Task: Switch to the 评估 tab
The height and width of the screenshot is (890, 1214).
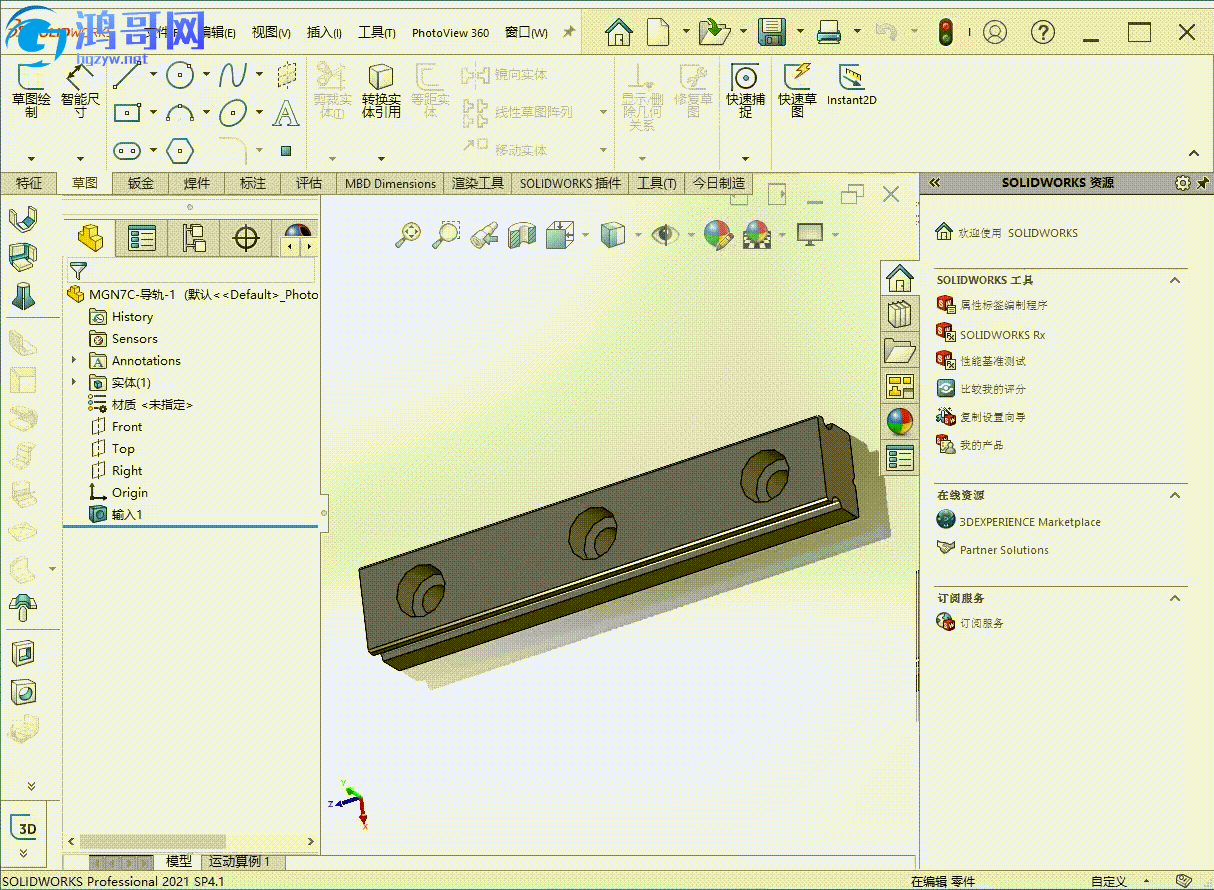Action: [309, 183]
